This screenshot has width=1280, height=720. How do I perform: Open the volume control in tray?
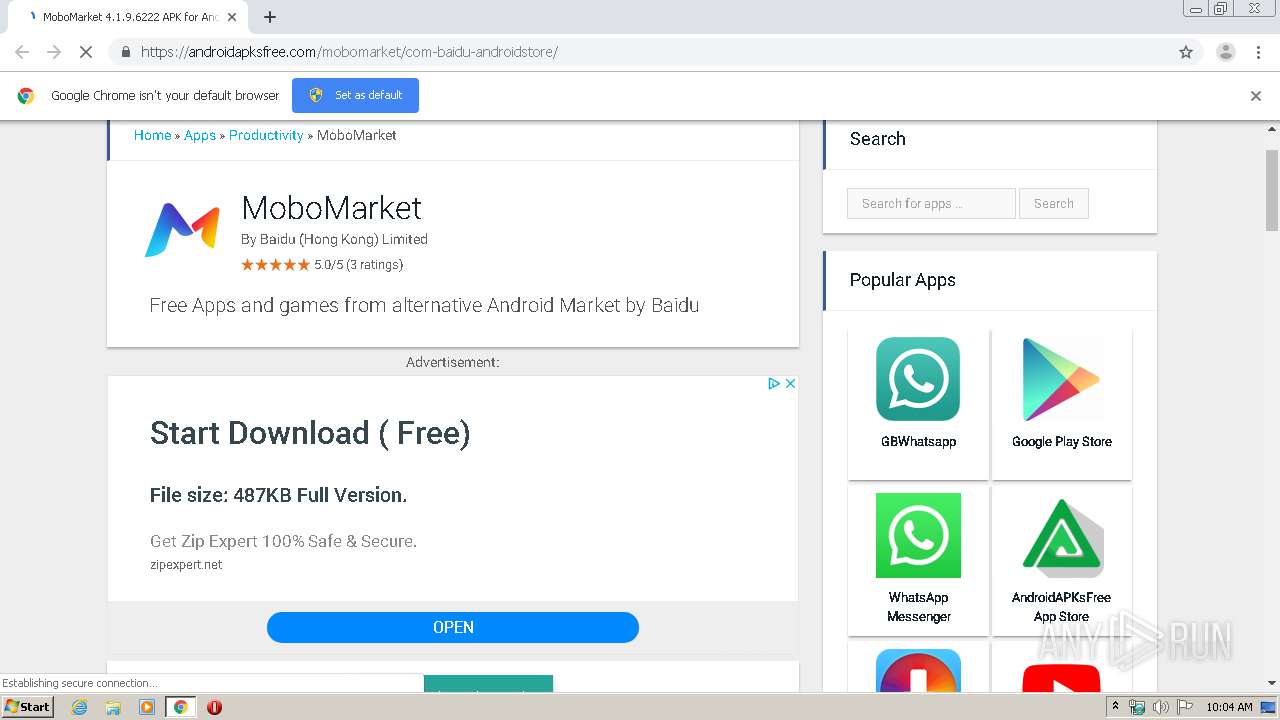1160,707
